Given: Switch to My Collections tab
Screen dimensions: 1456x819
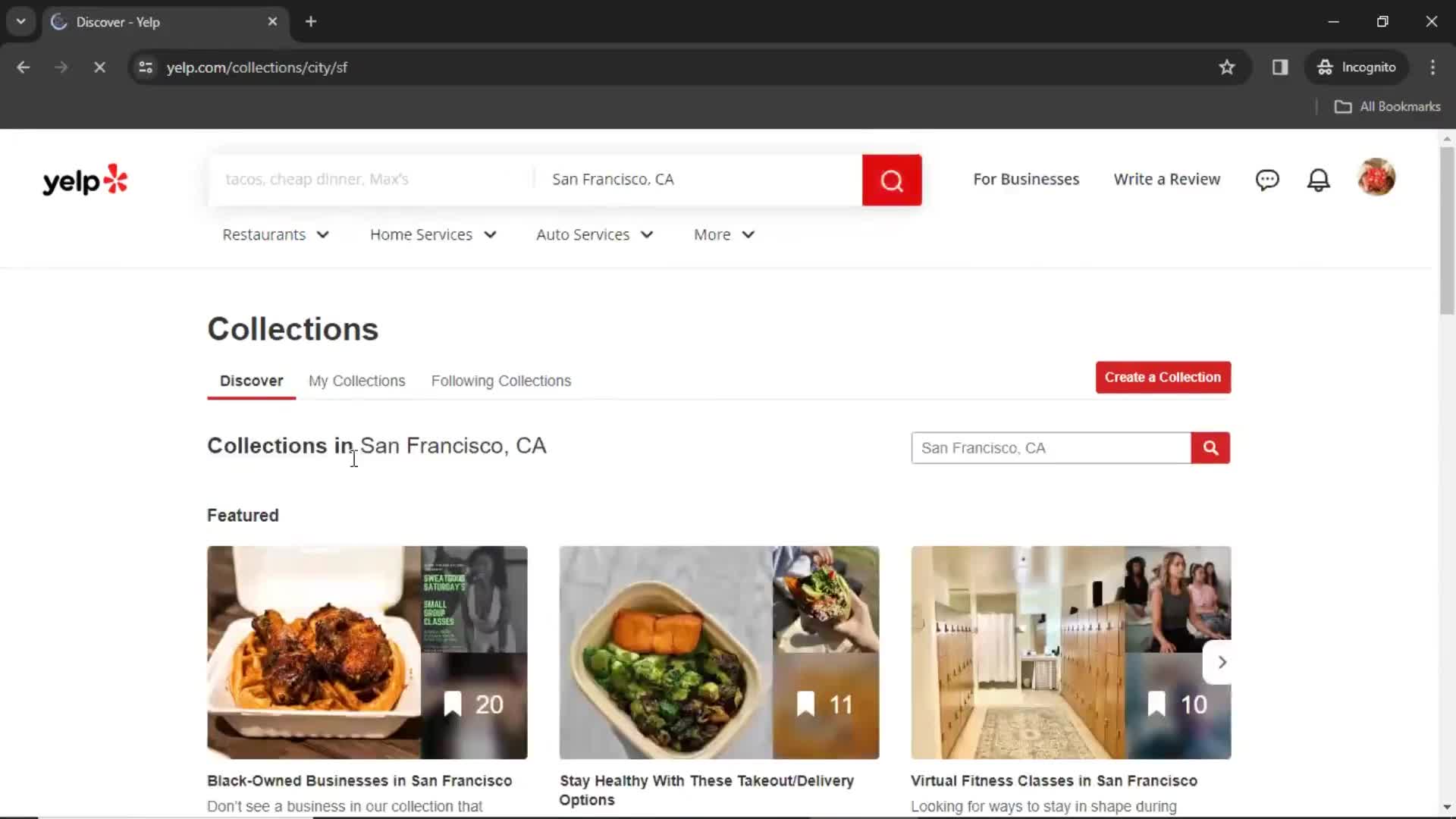Looking at the screenshot, I should coord(356,381).
